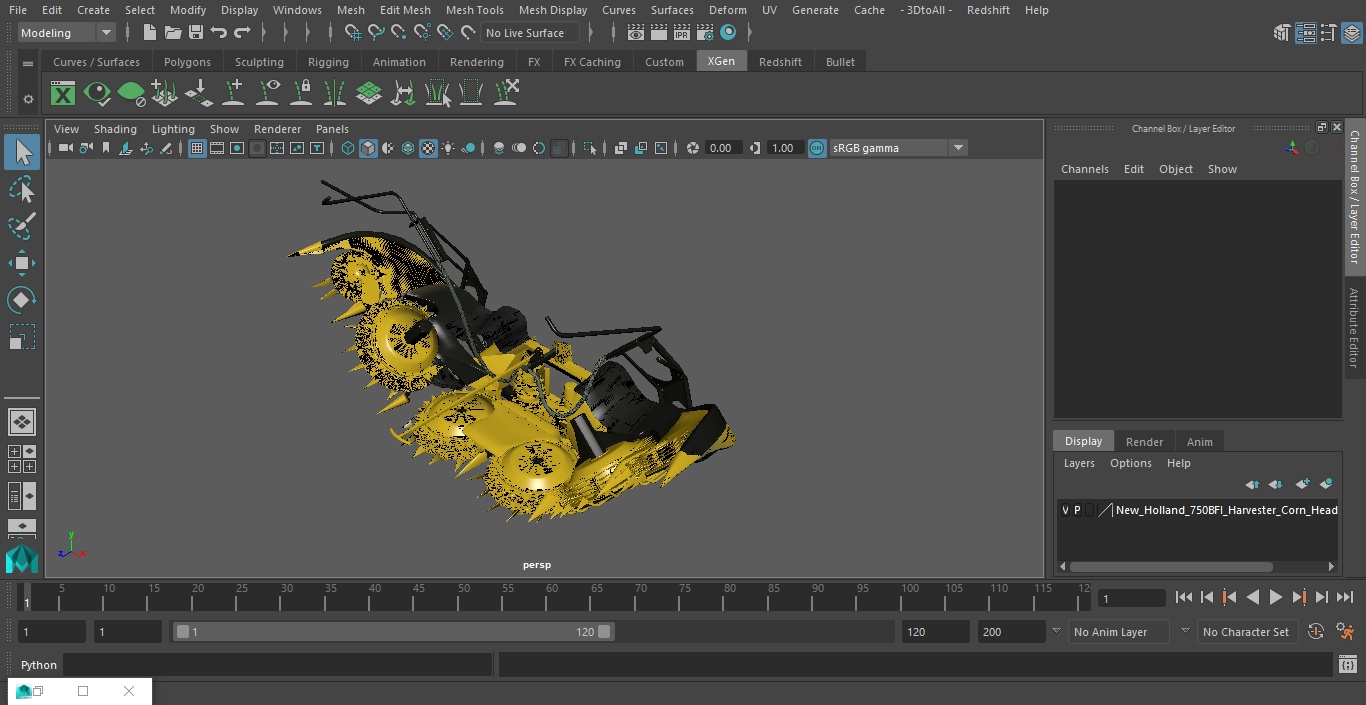Image resolution: width=1366 pixels, height=705 pixels.
Task: Select the Scale tool in the toolbox
Action: (22, 337)
